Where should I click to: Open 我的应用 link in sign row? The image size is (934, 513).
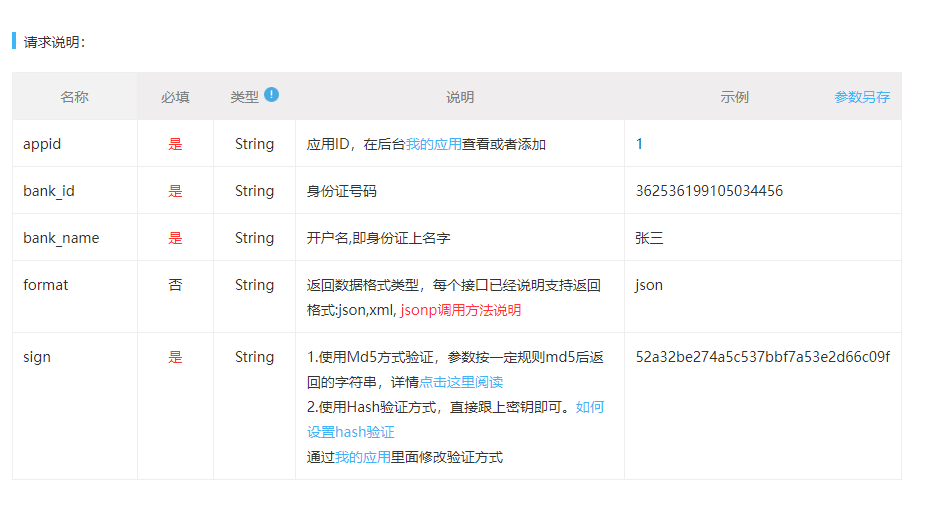pos(363,457)
